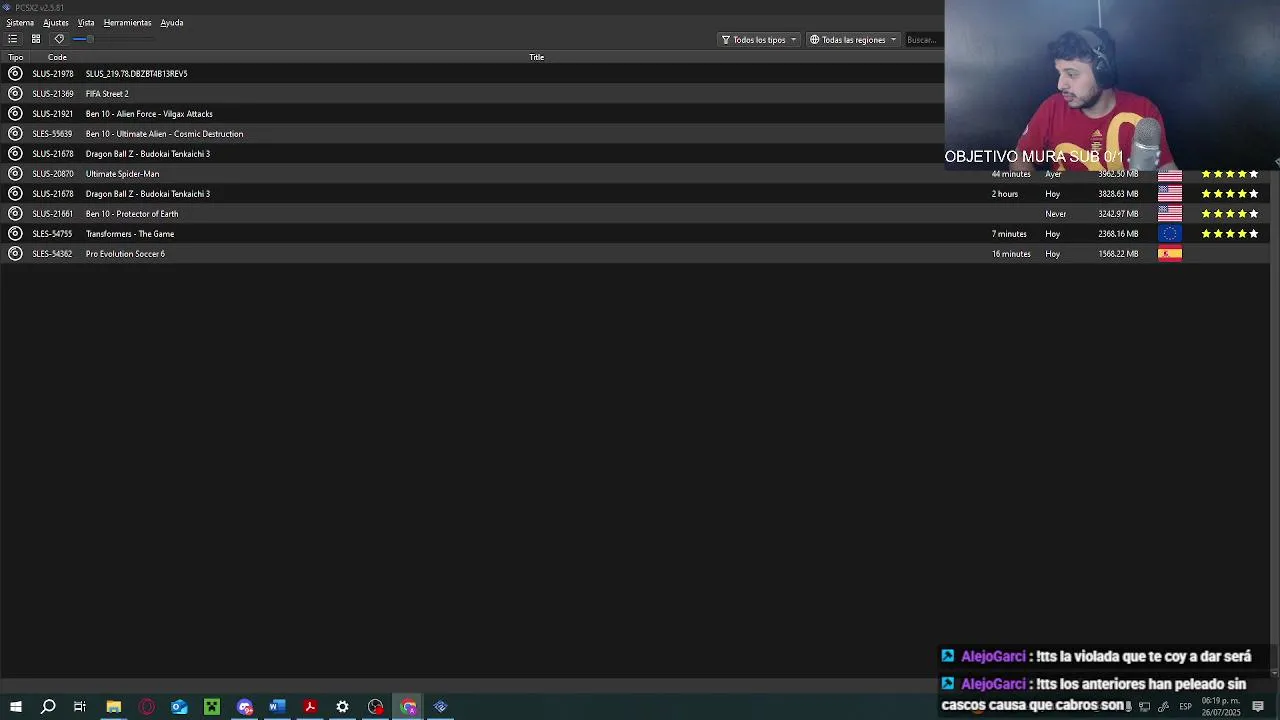Click disc icon of Pro Evolution Soccer 6
This screenshot has width=1280, height=720.
(x=15, y=253)
